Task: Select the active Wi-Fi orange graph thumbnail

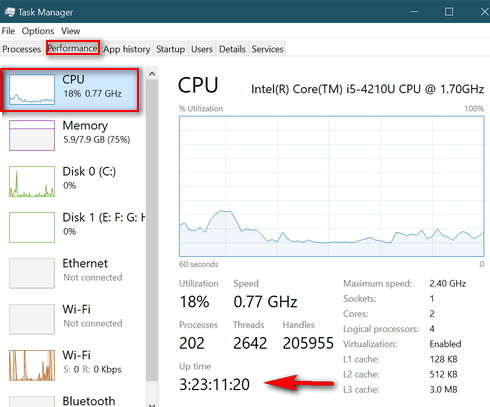Action: point(32,365)
